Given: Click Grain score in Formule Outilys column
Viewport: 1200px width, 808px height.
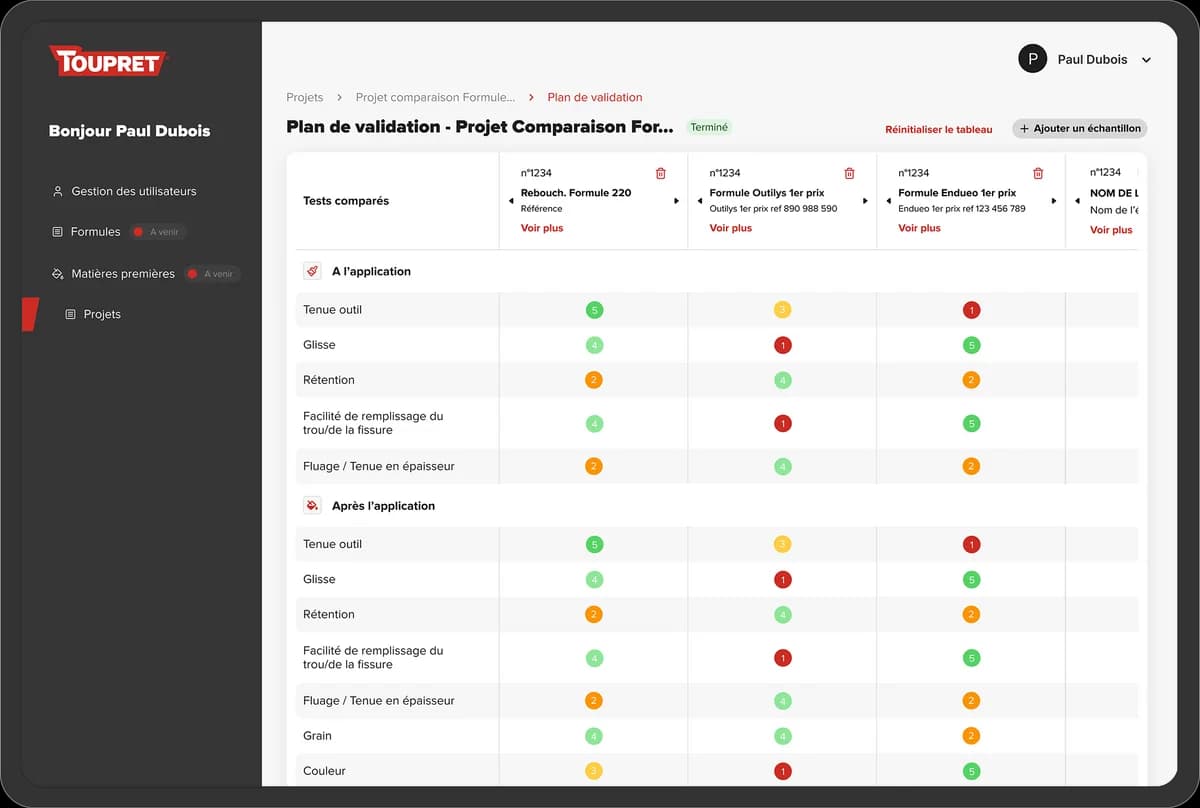Looking at the screenshot, I should click(783, 736).
